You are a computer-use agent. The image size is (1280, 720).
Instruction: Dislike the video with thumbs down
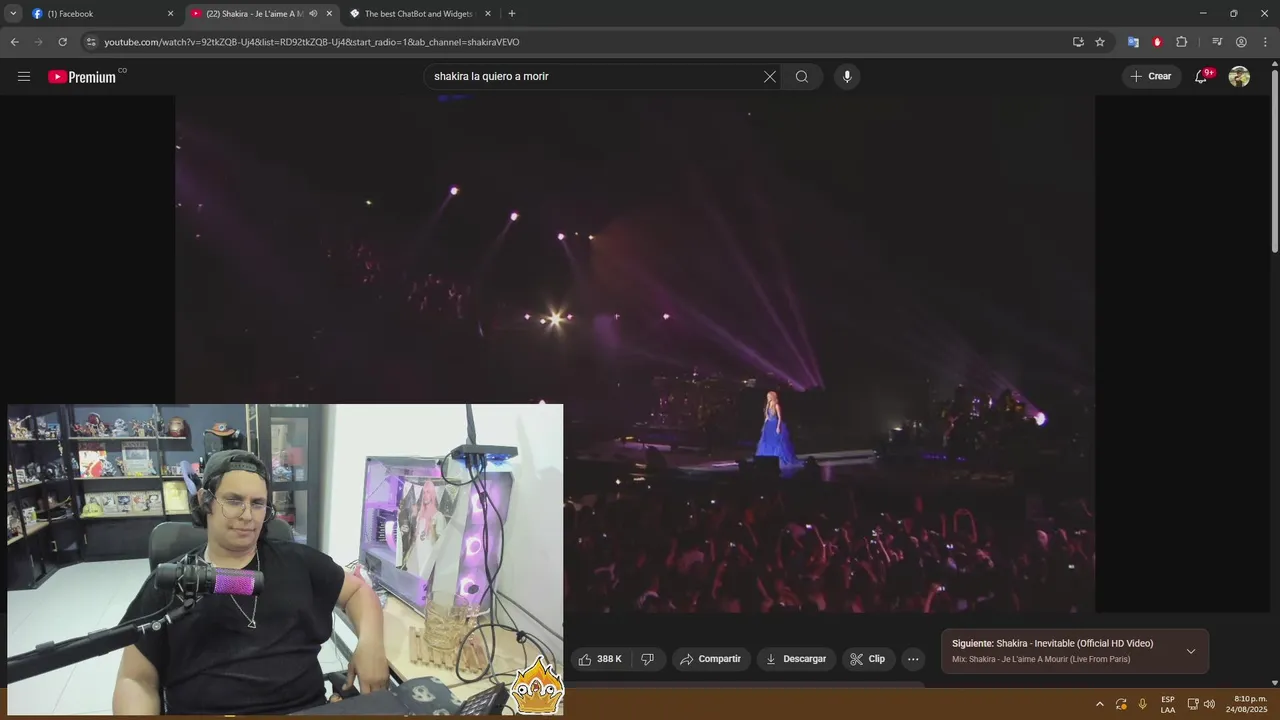click(648, 659)
